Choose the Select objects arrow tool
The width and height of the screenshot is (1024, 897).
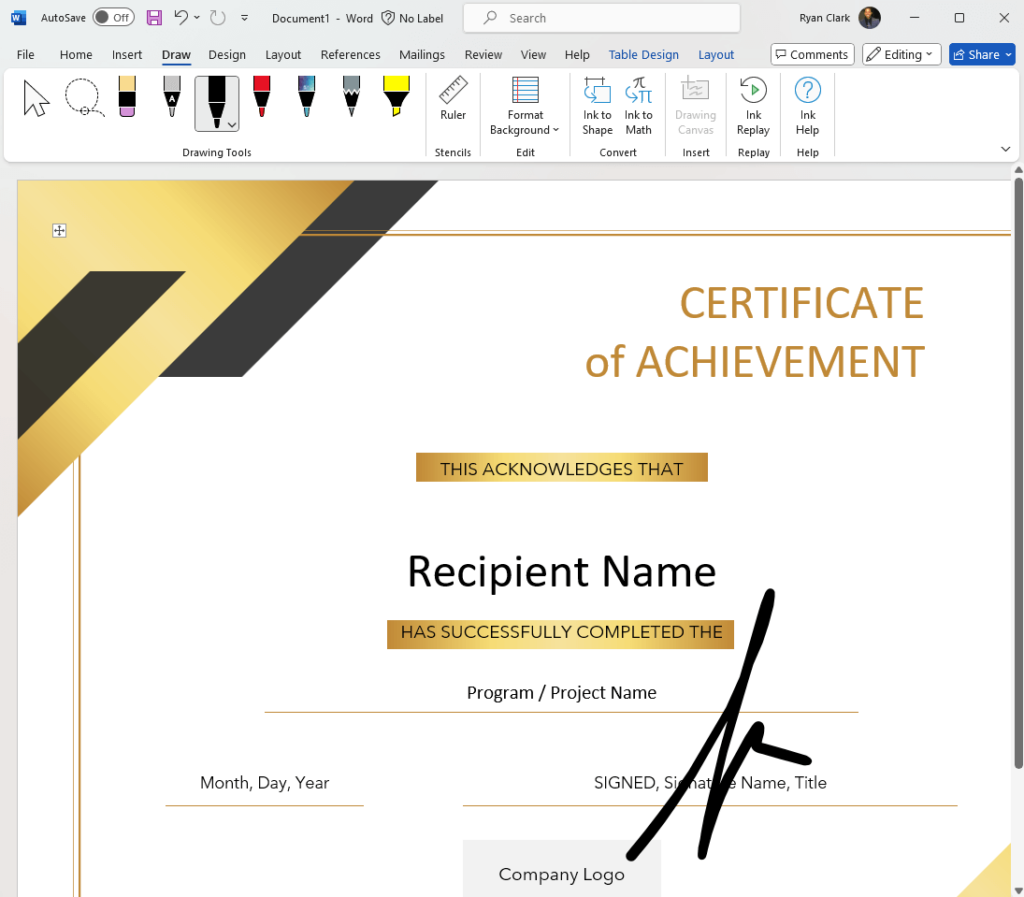point(36,99)
